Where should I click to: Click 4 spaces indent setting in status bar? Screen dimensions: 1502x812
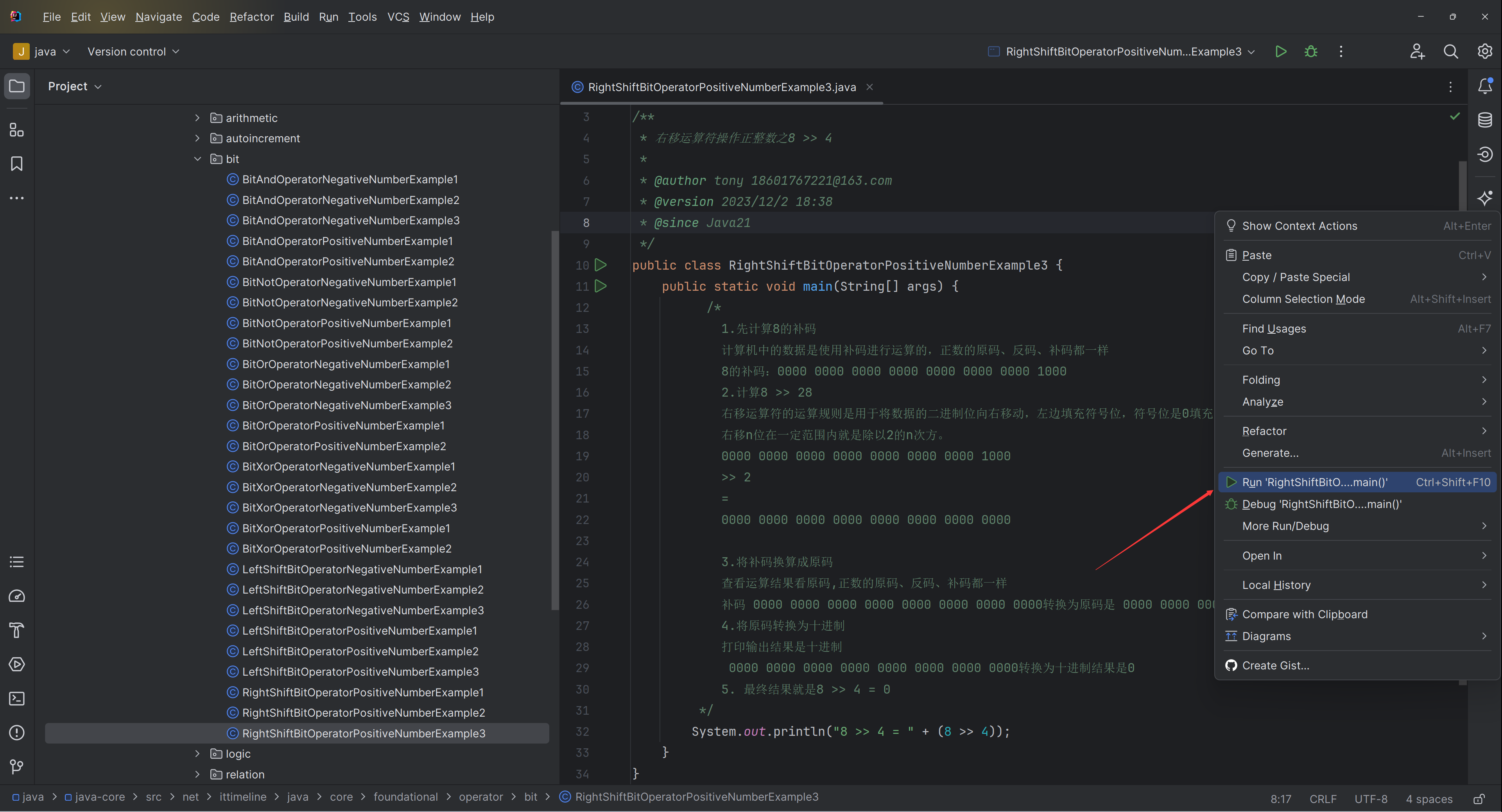click(1429, 799)
